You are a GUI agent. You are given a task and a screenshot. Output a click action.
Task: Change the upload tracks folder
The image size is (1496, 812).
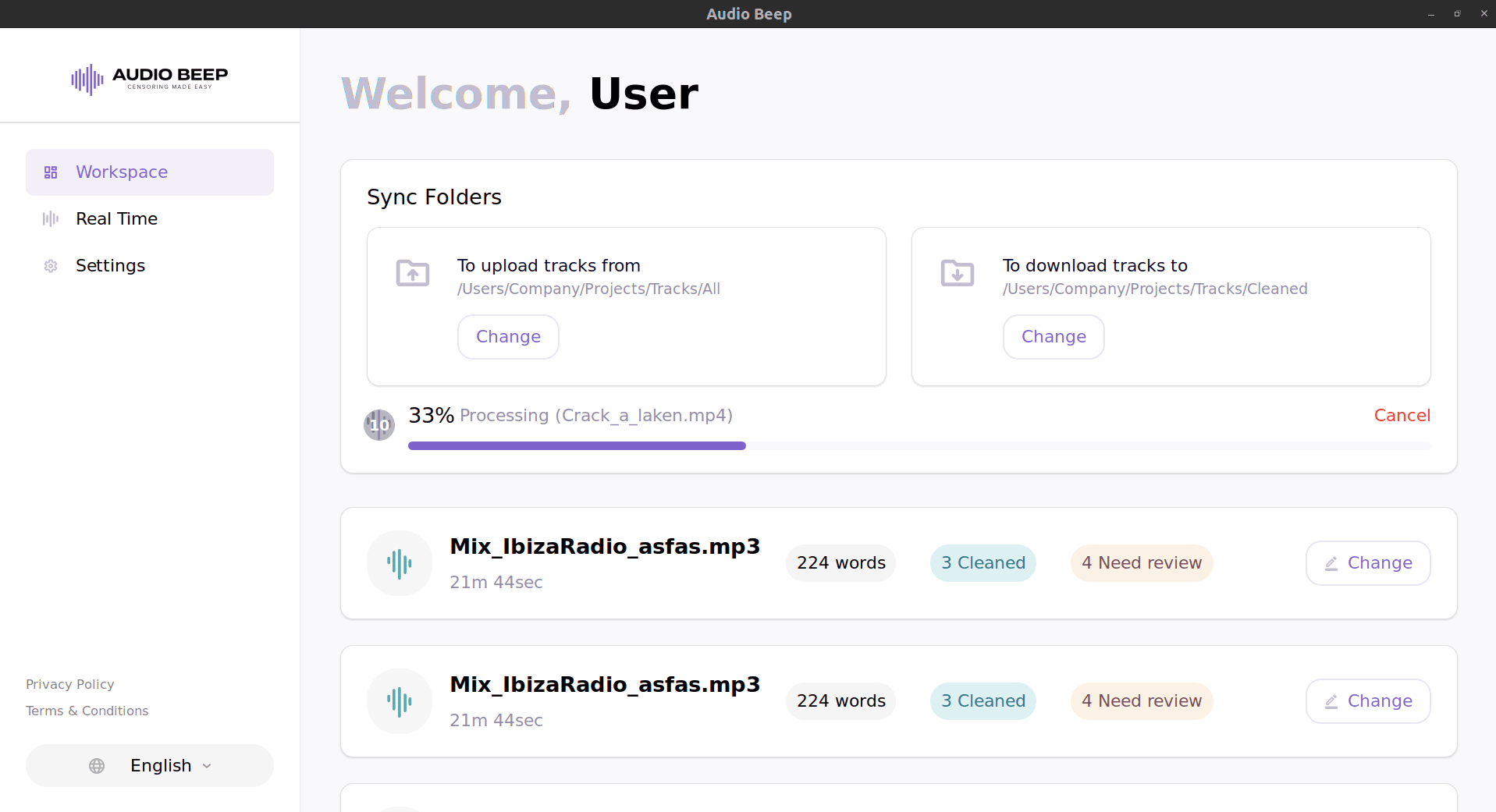click(508, 337)
